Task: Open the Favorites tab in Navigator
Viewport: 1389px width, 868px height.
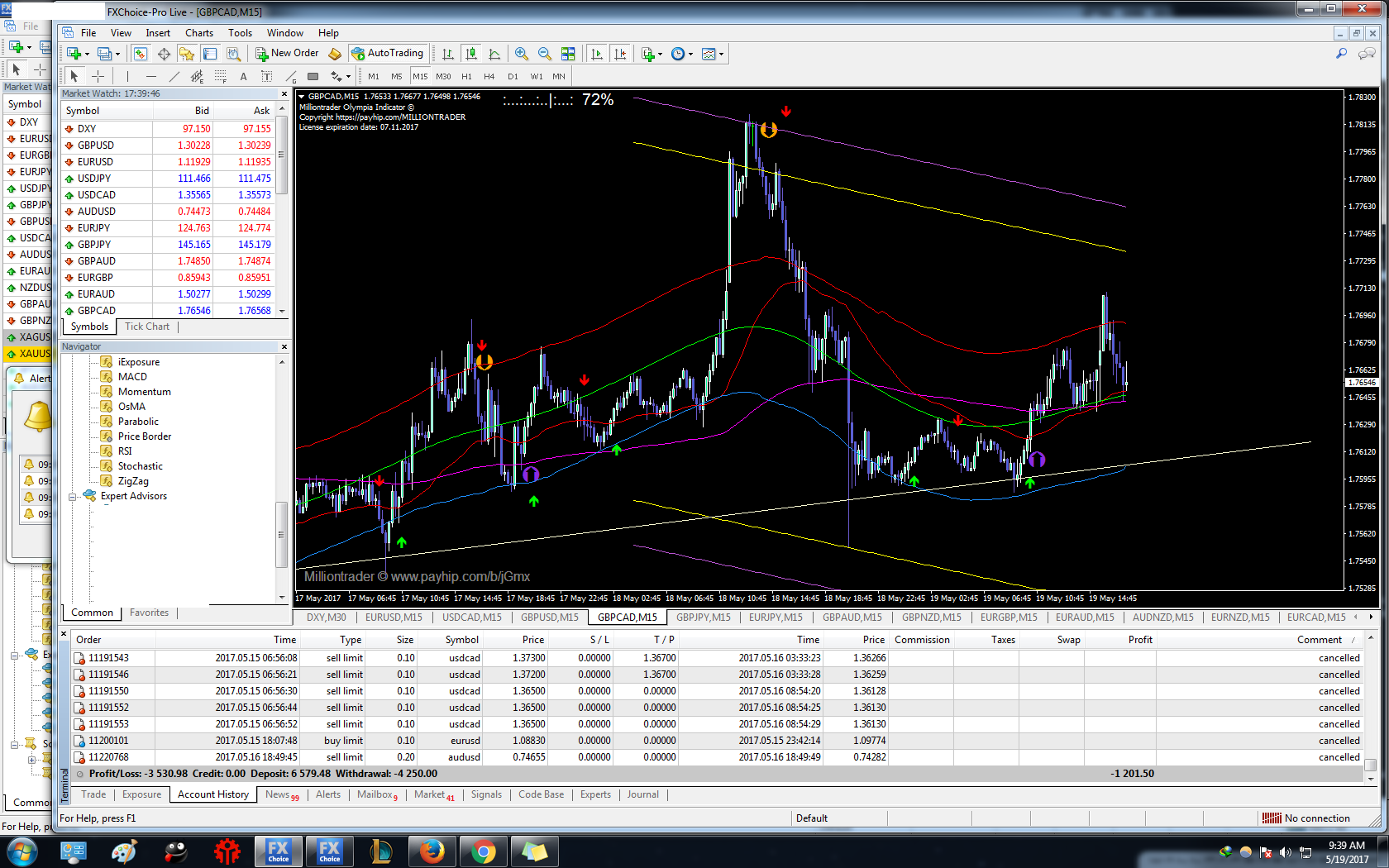Action: point(149,613)
